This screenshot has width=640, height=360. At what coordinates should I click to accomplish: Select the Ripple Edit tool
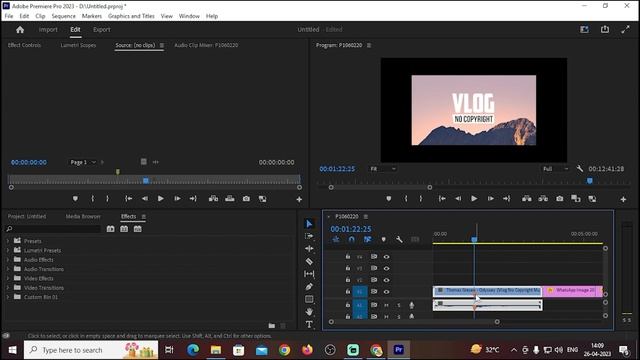tap(309, 249)
